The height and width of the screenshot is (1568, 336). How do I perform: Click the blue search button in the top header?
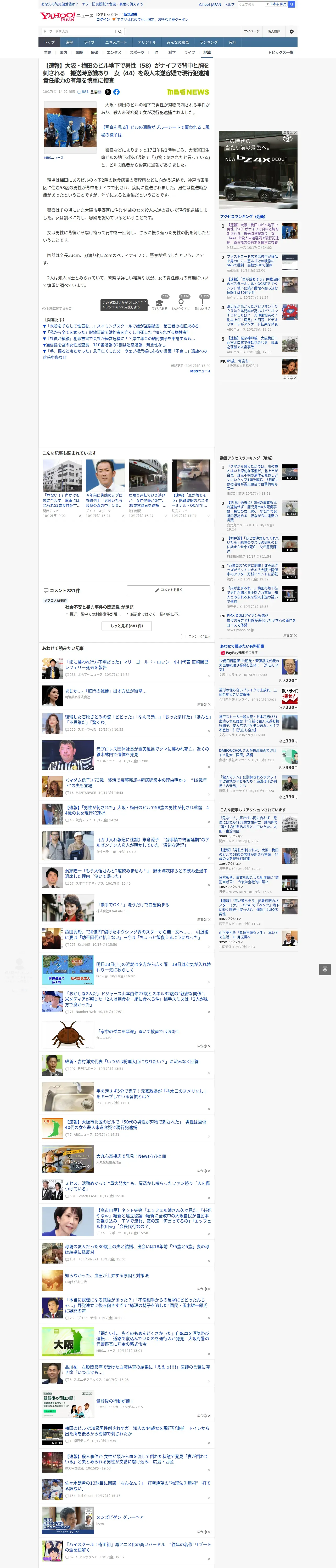tap(292, 4)
